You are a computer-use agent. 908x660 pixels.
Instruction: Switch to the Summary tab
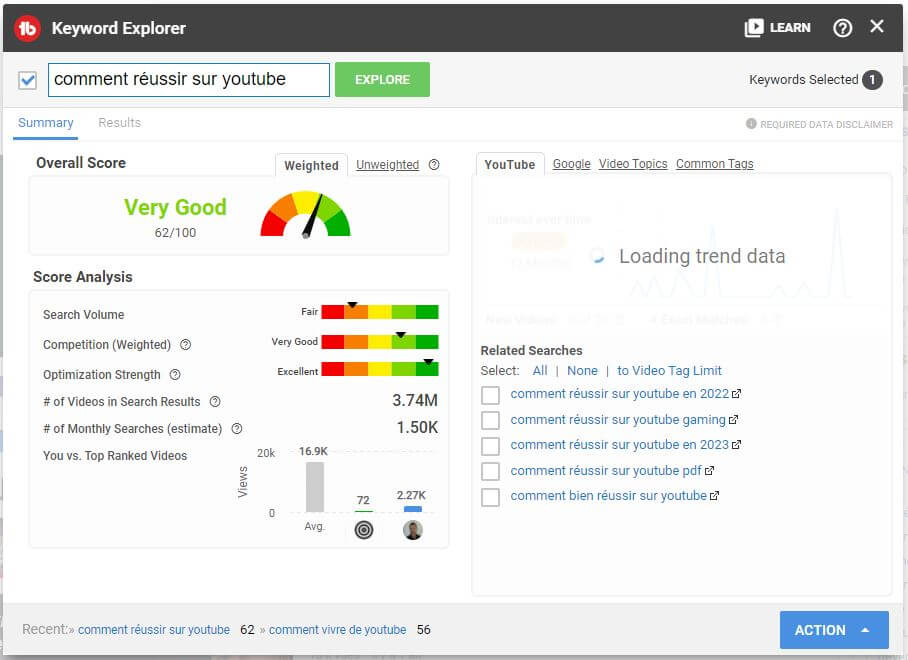coord(46,123)
